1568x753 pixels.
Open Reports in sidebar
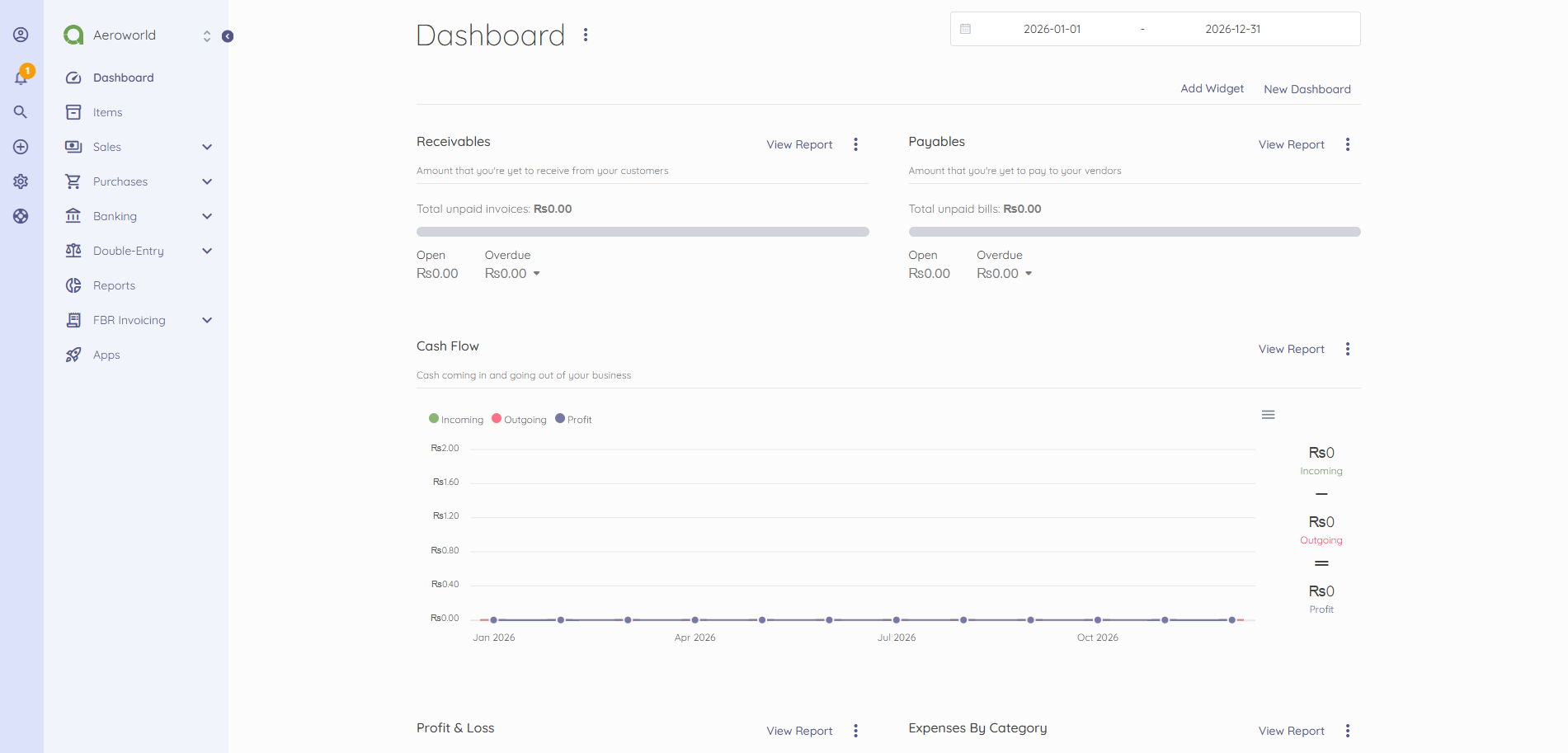tap(114, 285)
